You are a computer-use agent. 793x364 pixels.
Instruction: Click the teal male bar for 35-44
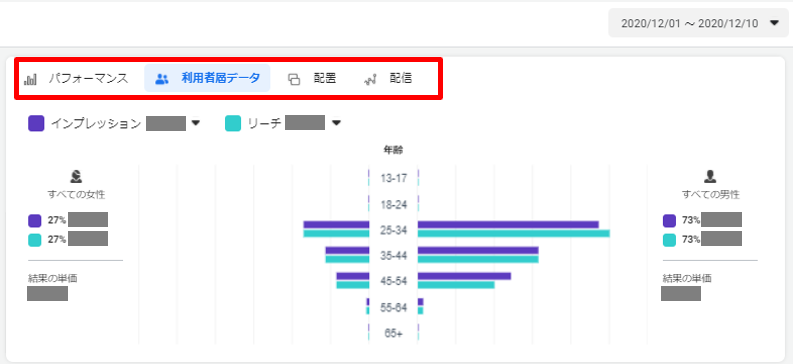(478, 259)
